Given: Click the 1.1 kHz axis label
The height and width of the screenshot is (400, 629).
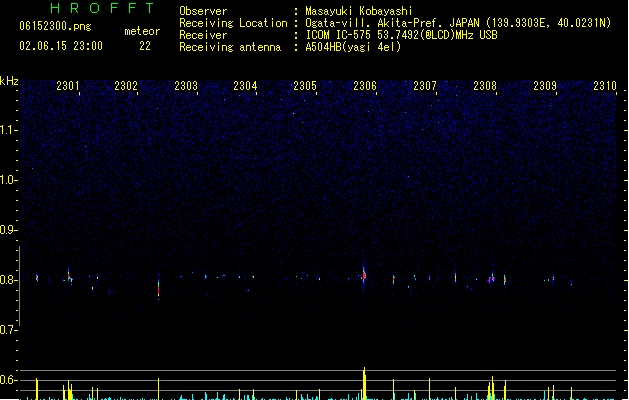Looking at the screenshot, I should [8, 130].
